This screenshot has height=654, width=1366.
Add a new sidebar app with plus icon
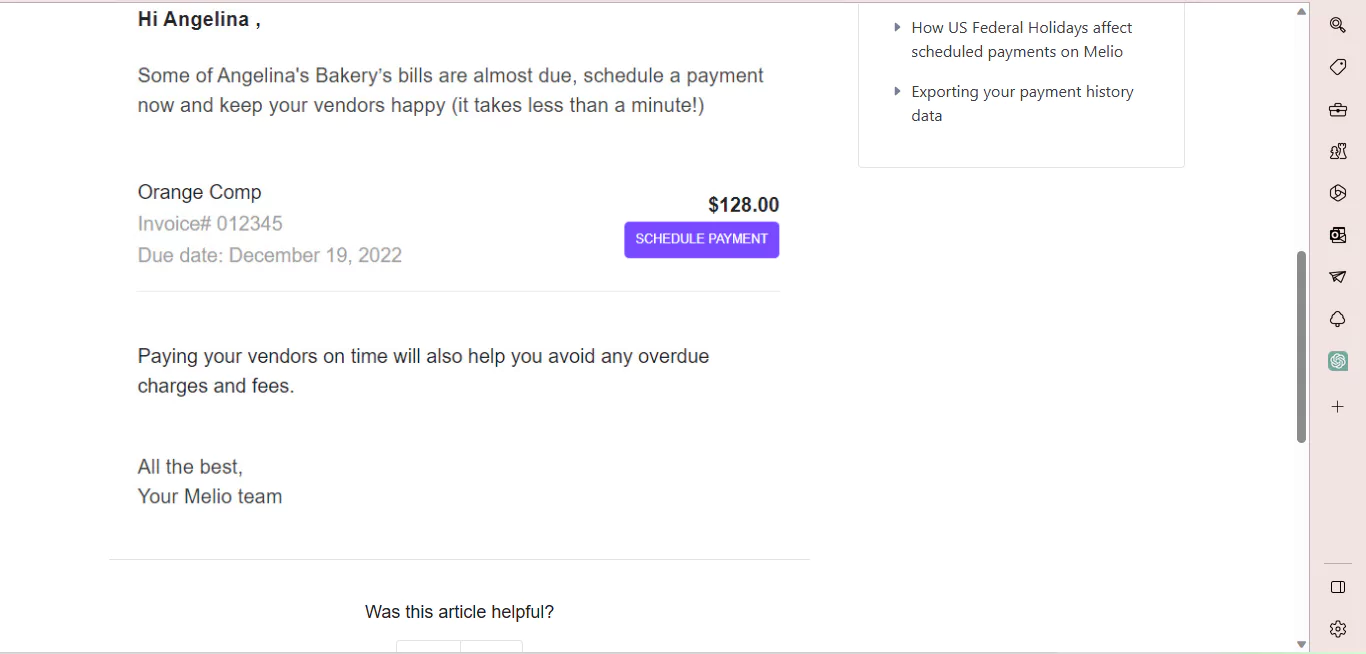pos(1338,407)
